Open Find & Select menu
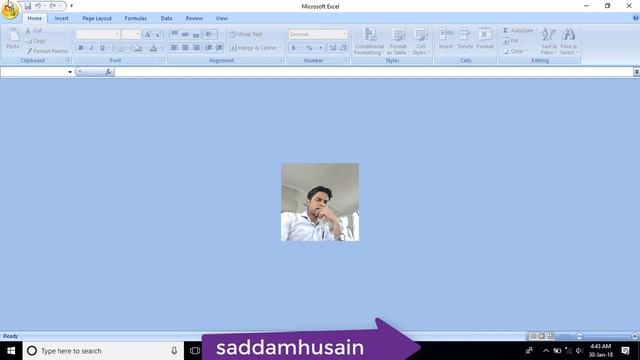 [569, 41]
